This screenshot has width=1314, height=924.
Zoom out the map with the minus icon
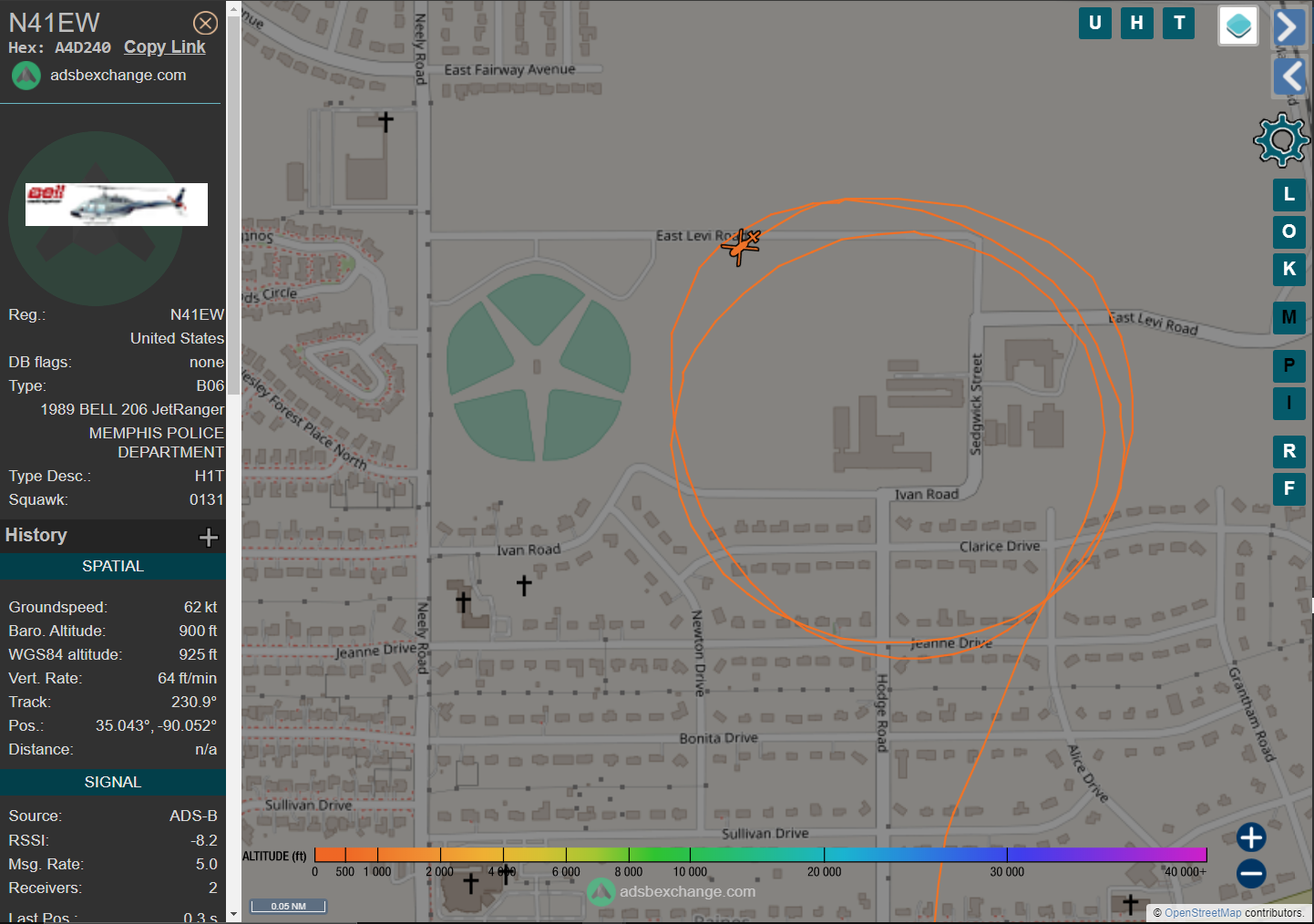[1251, 874]
